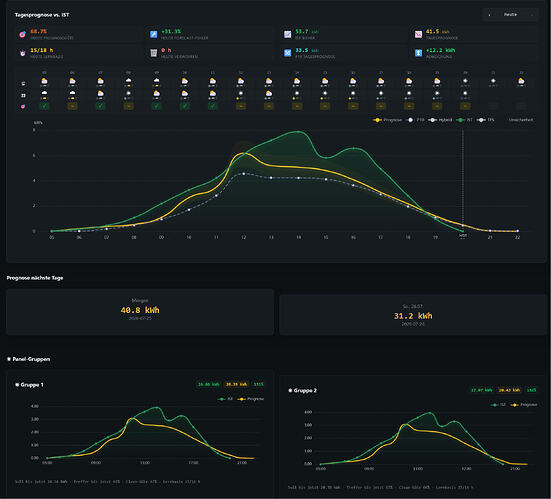Click top-row weather icon for hour 12
This screenshot has width=551, height=499.
click(x=241, y=82)
